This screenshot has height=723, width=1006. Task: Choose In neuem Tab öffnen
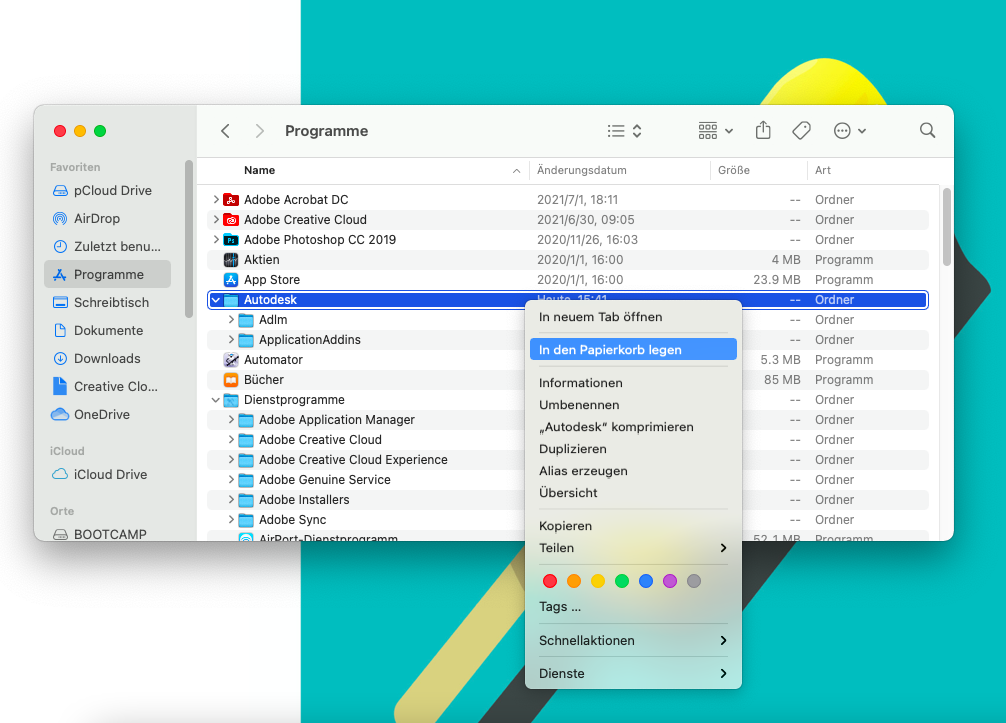pos(633,317)
